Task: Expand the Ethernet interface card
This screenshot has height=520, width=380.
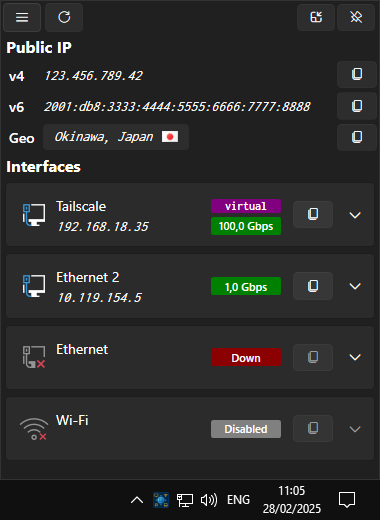Action: click(355, 357)
